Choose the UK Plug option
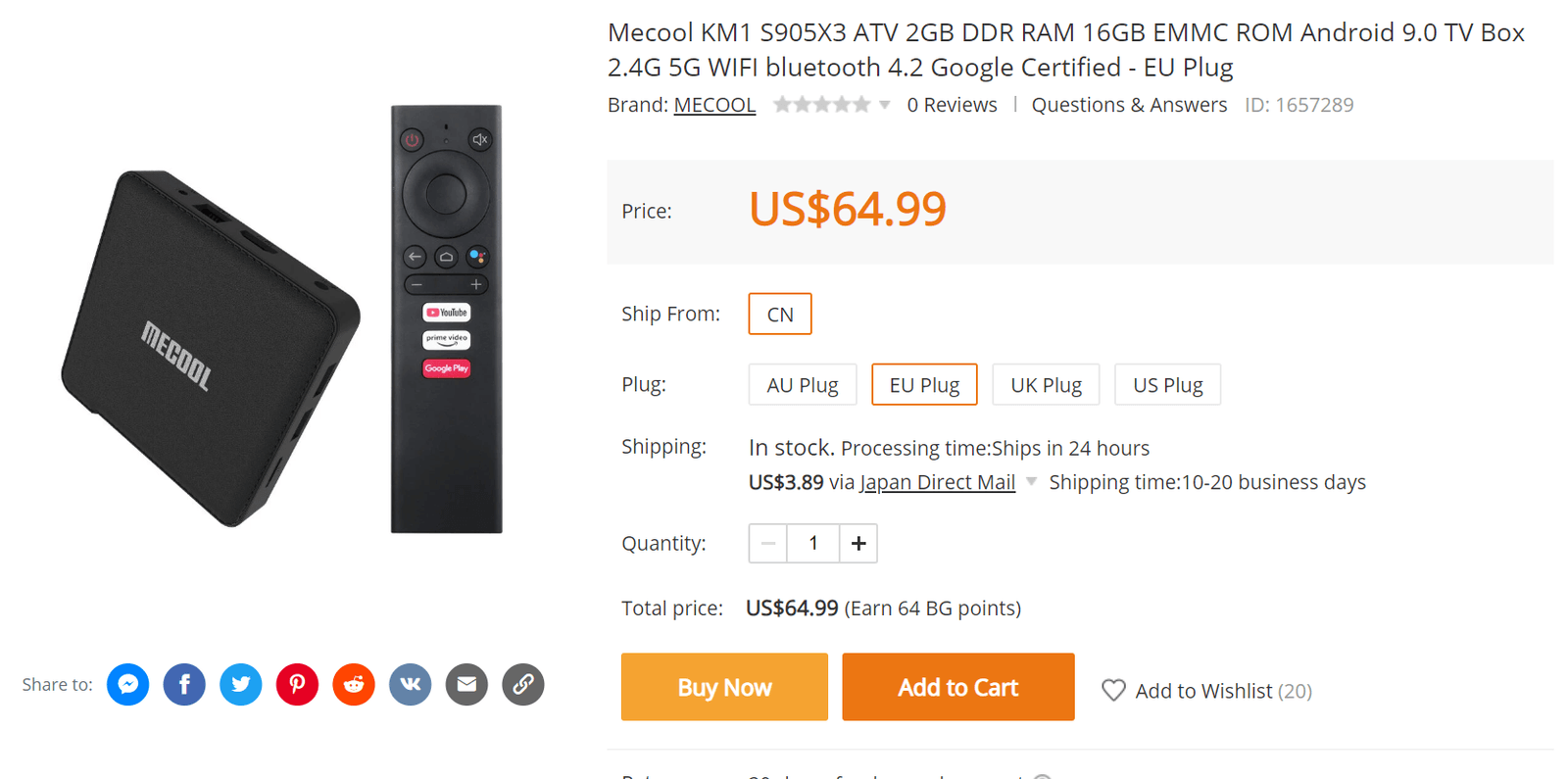The height and width of the screenshot is (779, 1568). coord(1046,385)
